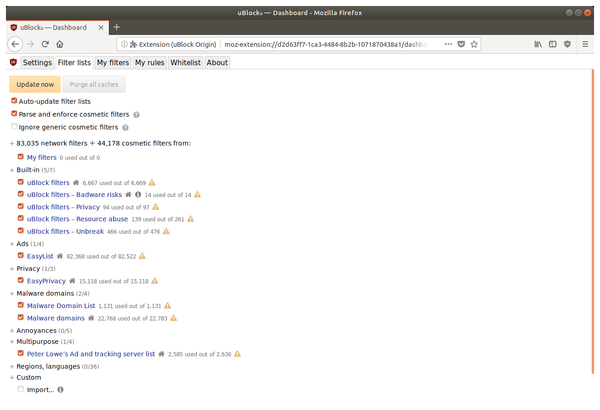Uncheck the EasyList checkbox

(x=21, y=255)
